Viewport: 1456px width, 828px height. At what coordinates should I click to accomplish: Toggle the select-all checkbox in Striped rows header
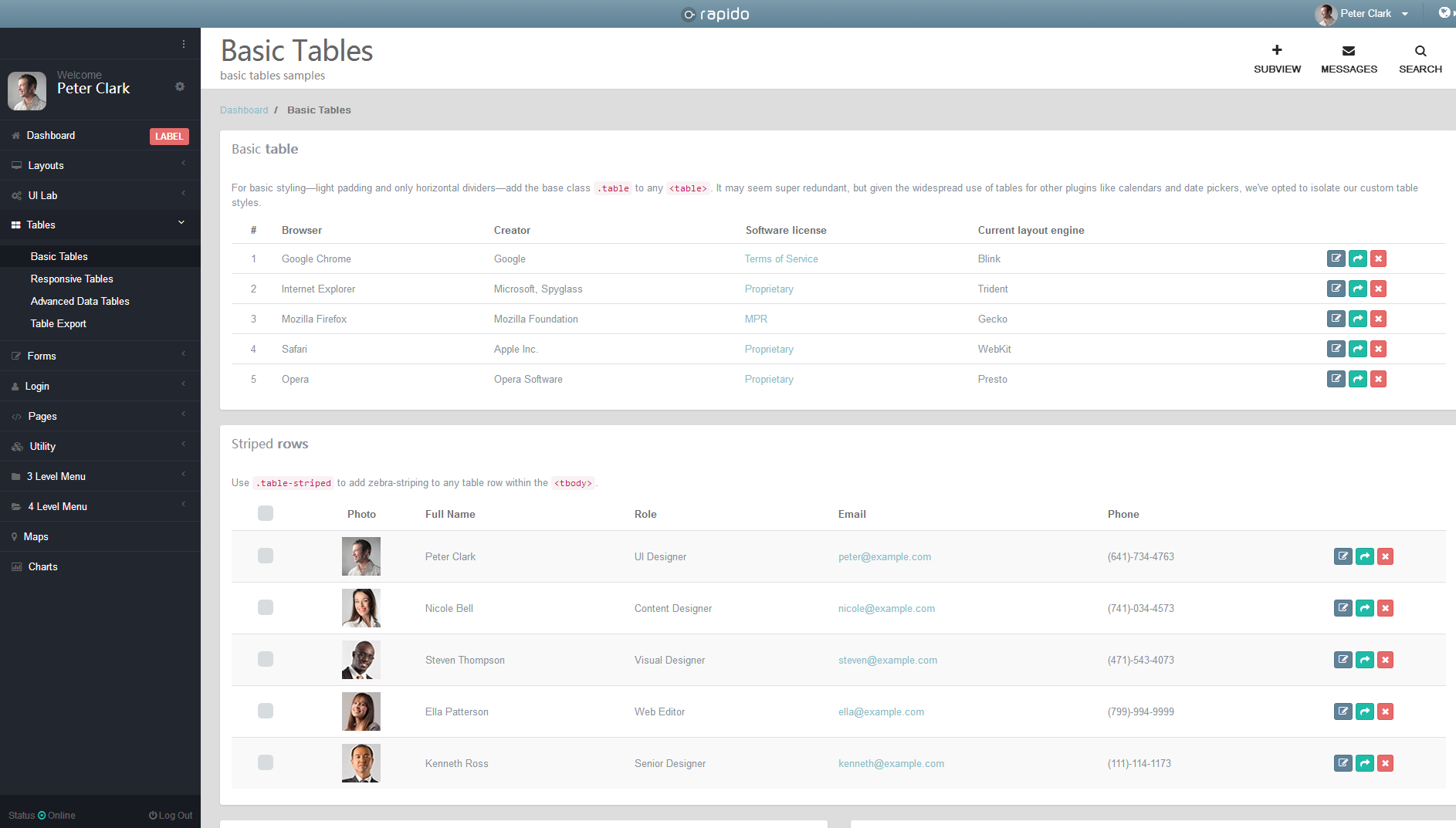pos(266,513)
